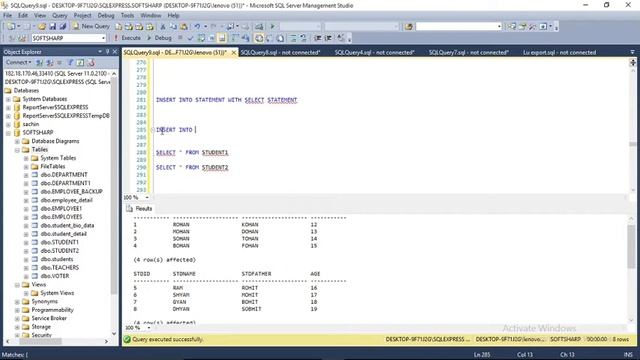The width and height of the screenshot is (640, 360).
Task: Select dbo.TEACHERS in the tree
Action: tap(60, 268)
